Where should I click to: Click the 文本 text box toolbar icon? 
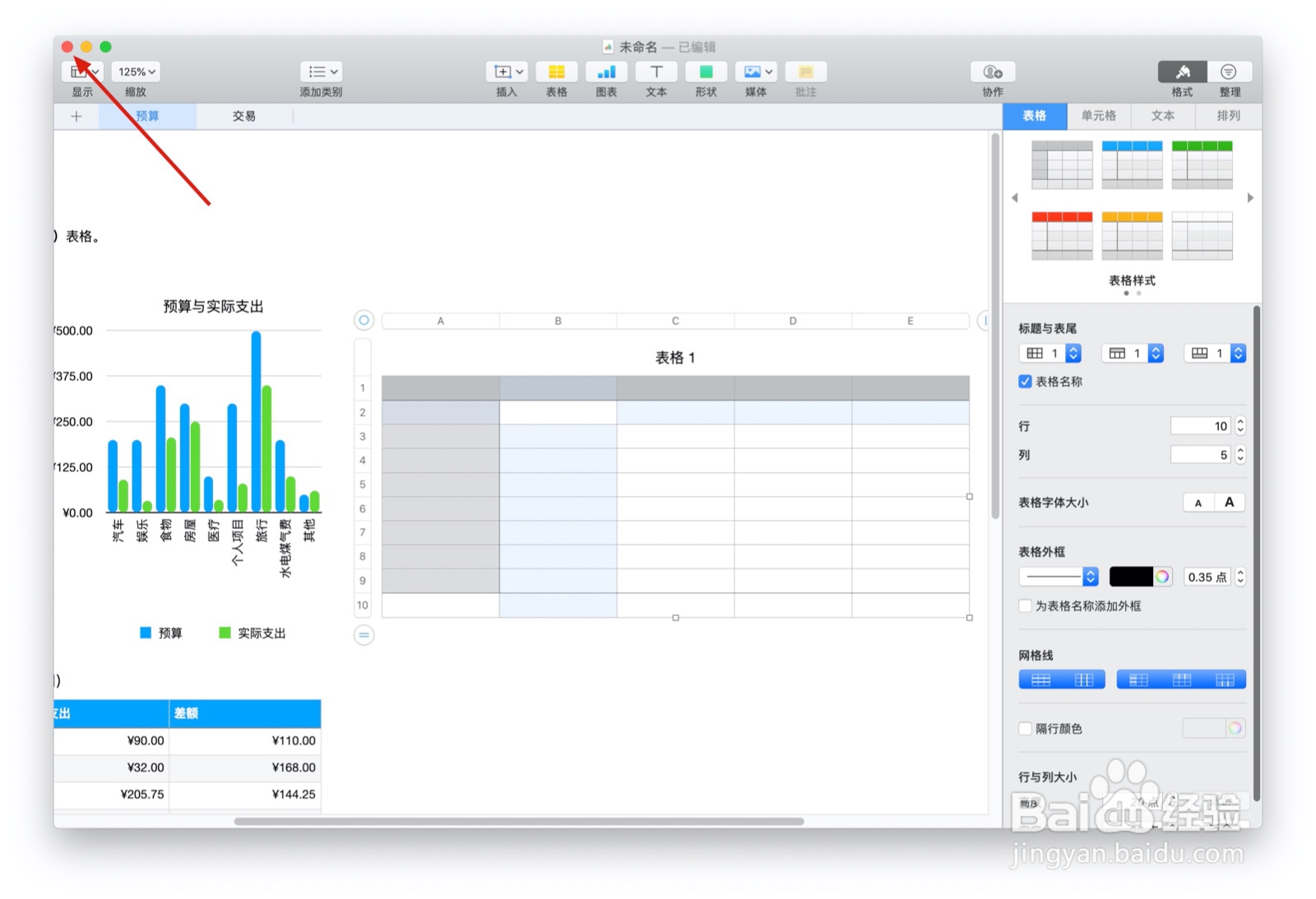pos(656,72)
